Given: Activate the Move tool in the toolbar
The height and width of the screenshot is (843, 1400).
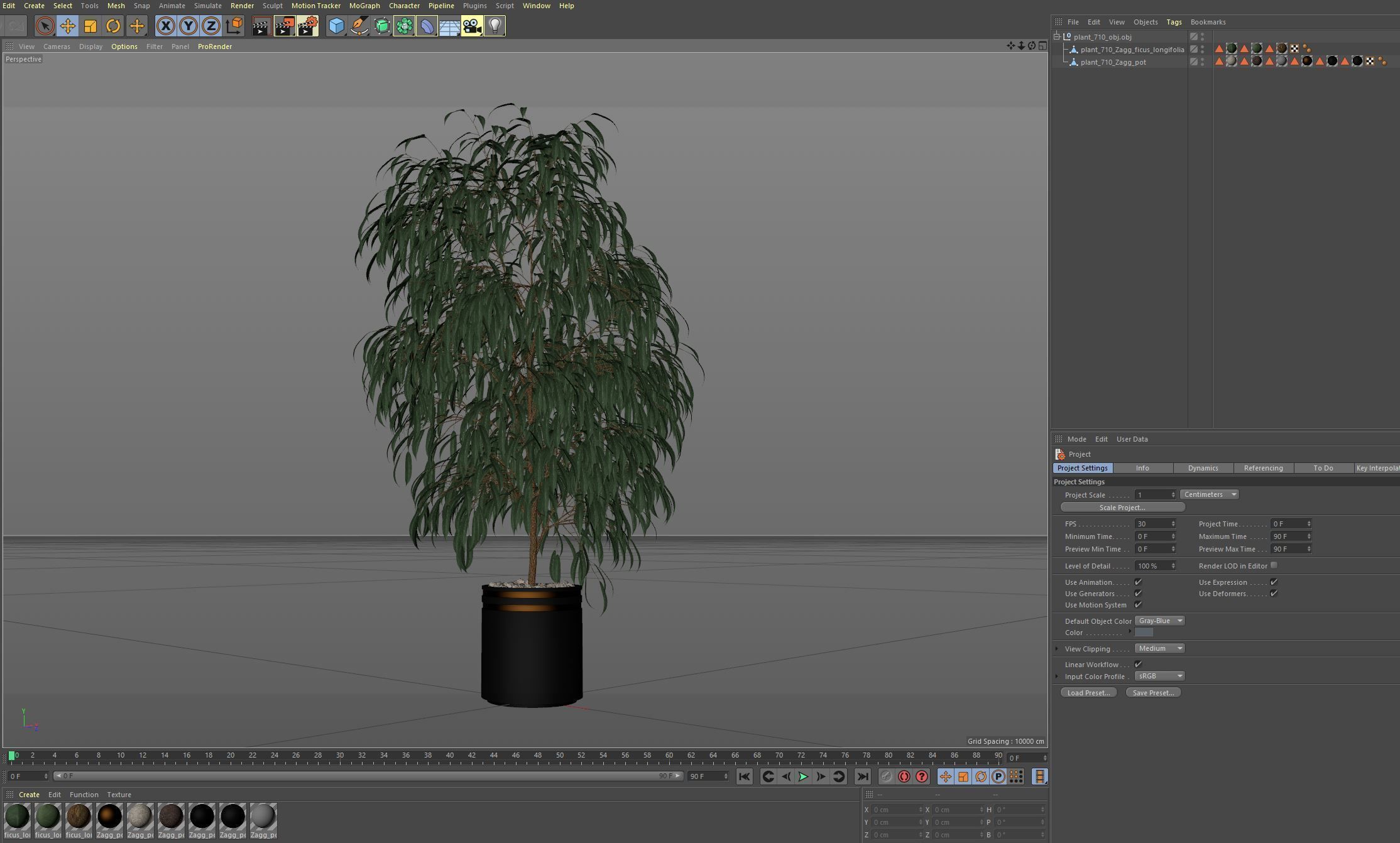Looking at the screenshot, I should pos(68,26).
